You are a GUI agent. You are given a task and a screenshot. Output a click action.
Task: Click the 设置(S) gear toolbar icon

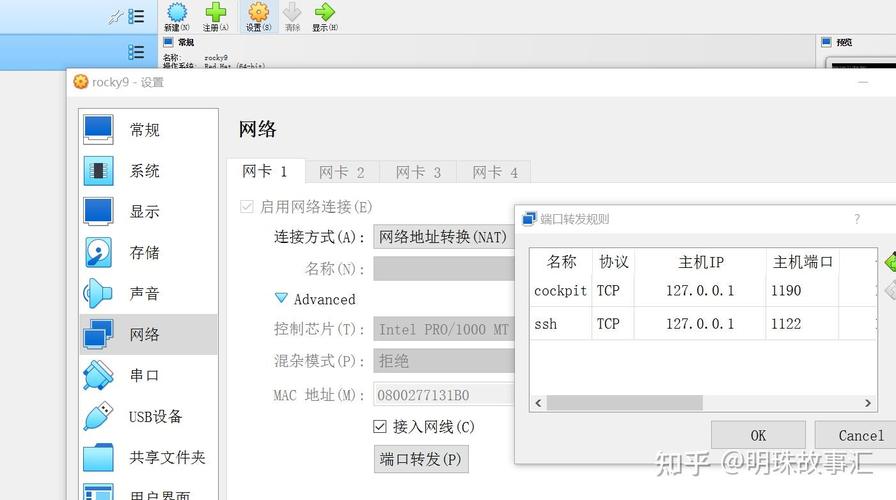click(258, 17)
